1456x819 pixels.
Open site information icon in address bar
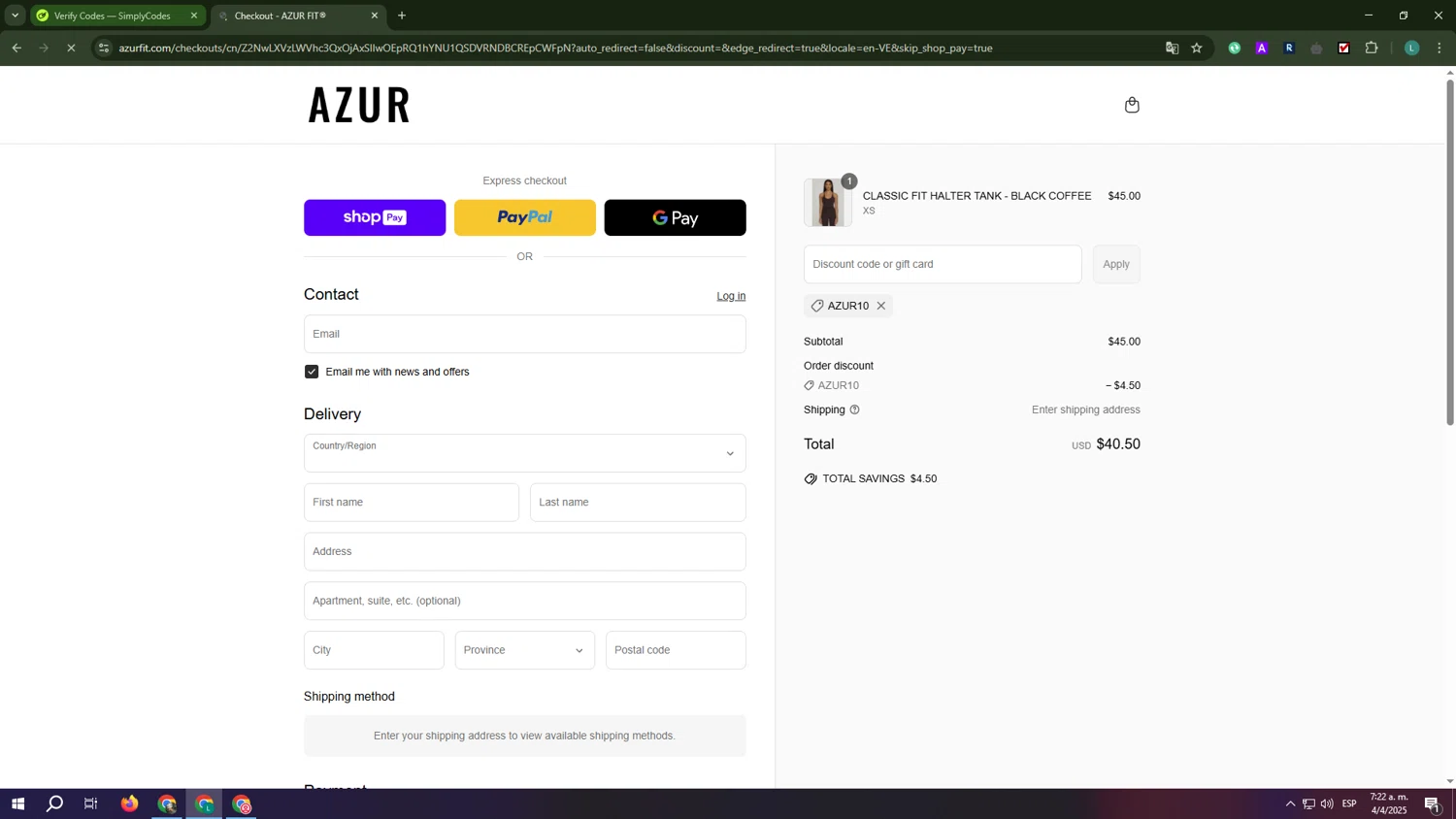[x=104, y=48]
